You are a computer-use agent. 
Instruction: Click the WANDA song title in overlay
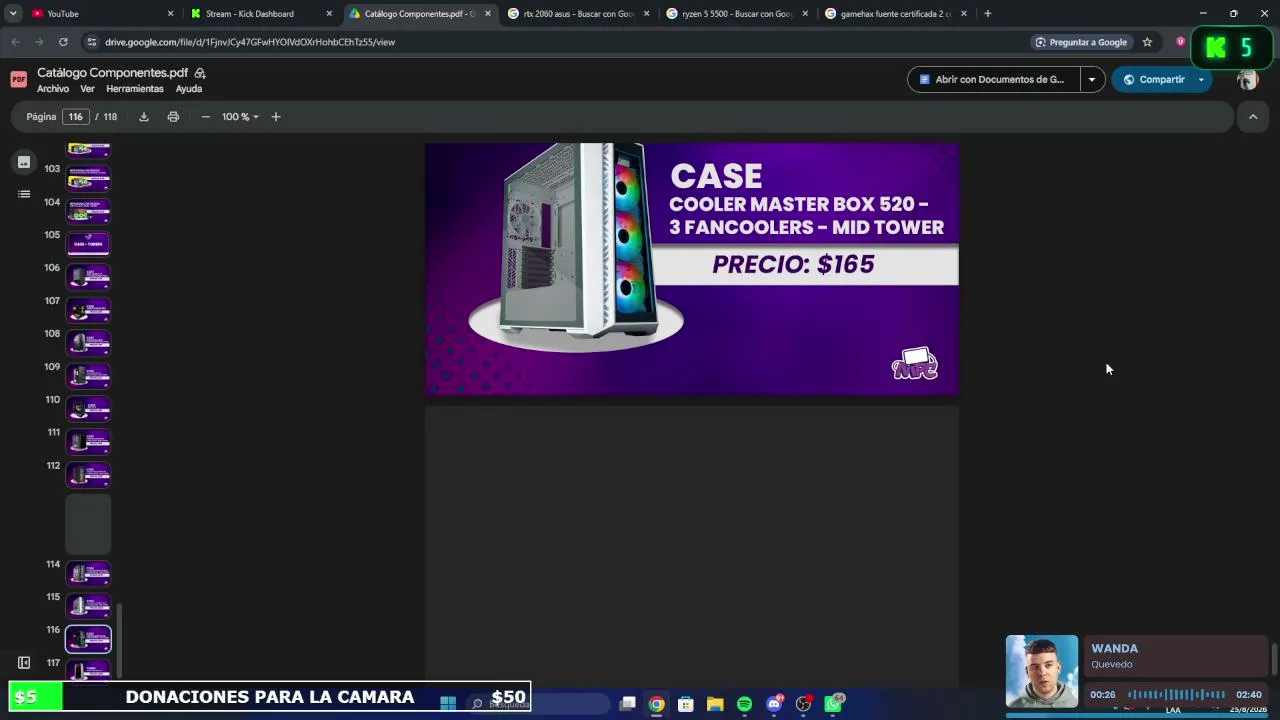1114,648
